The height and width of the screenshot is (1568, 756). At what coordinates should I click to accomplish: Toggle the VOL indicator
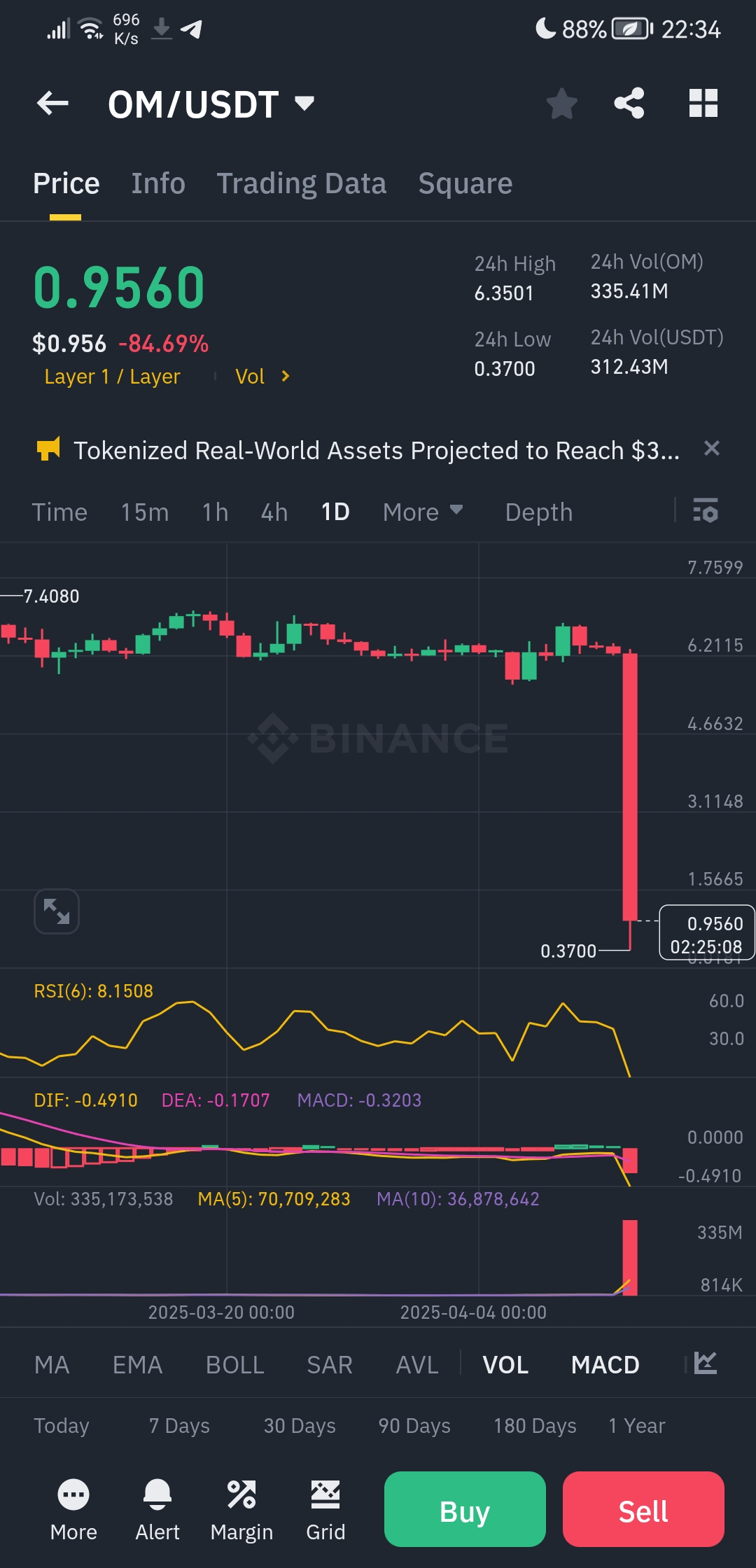505,1365
